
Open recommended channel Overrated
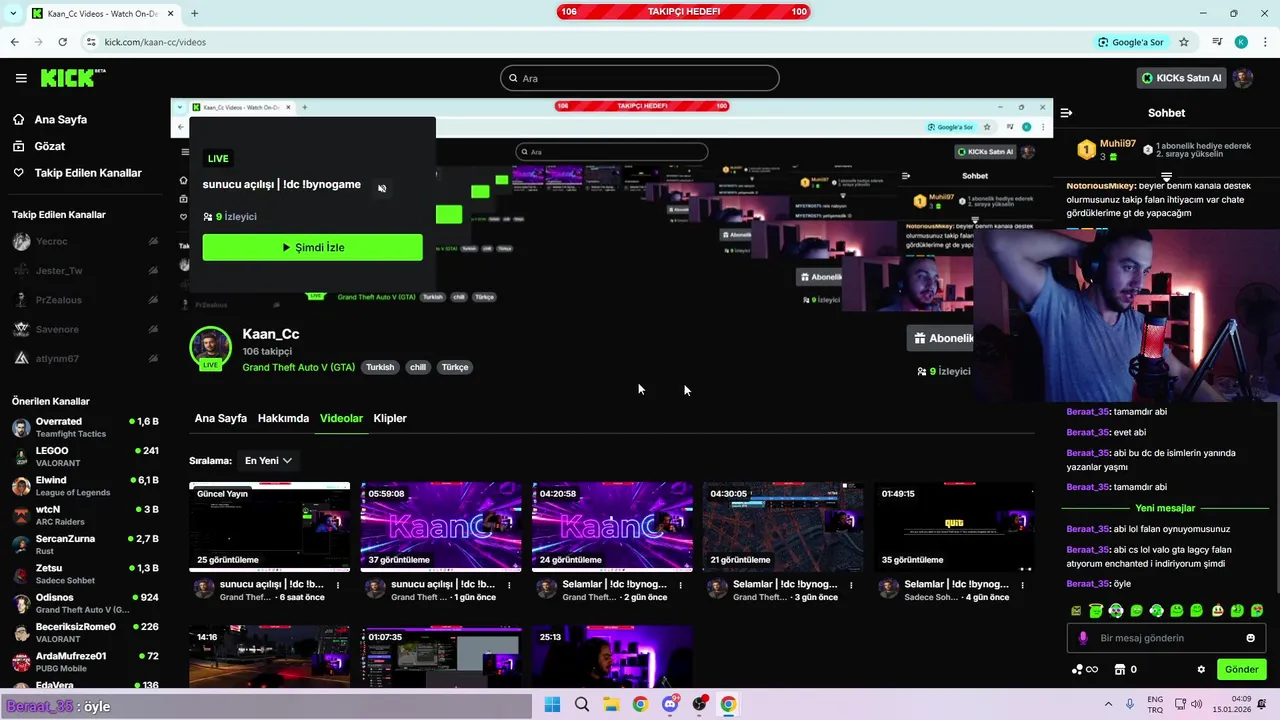pos(85,427)
